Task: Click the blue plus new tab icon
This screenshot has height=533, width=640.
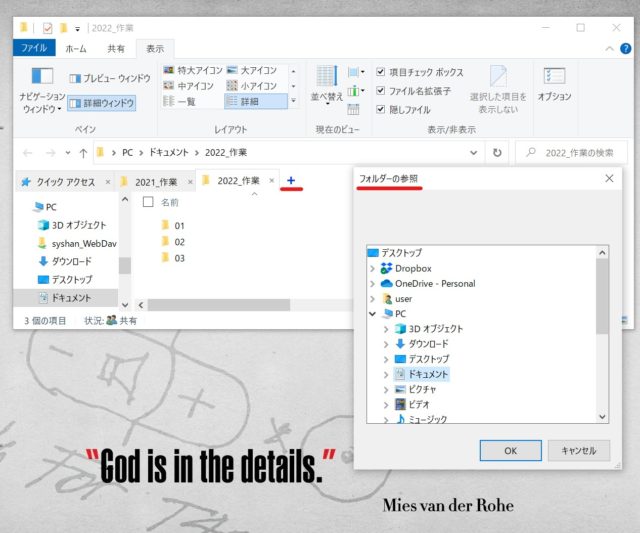Action: 291,180
